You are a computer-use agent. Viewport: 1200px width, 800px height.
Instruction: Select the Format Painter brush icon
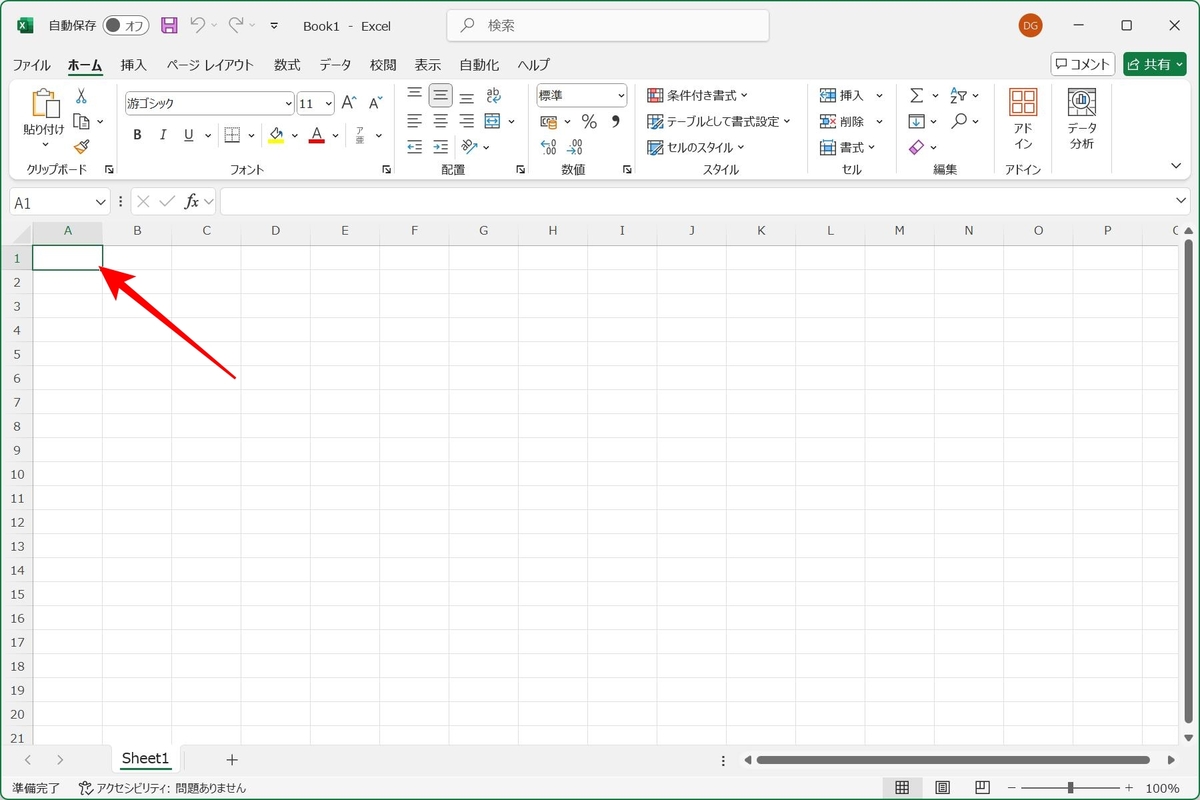coord(81,146)
